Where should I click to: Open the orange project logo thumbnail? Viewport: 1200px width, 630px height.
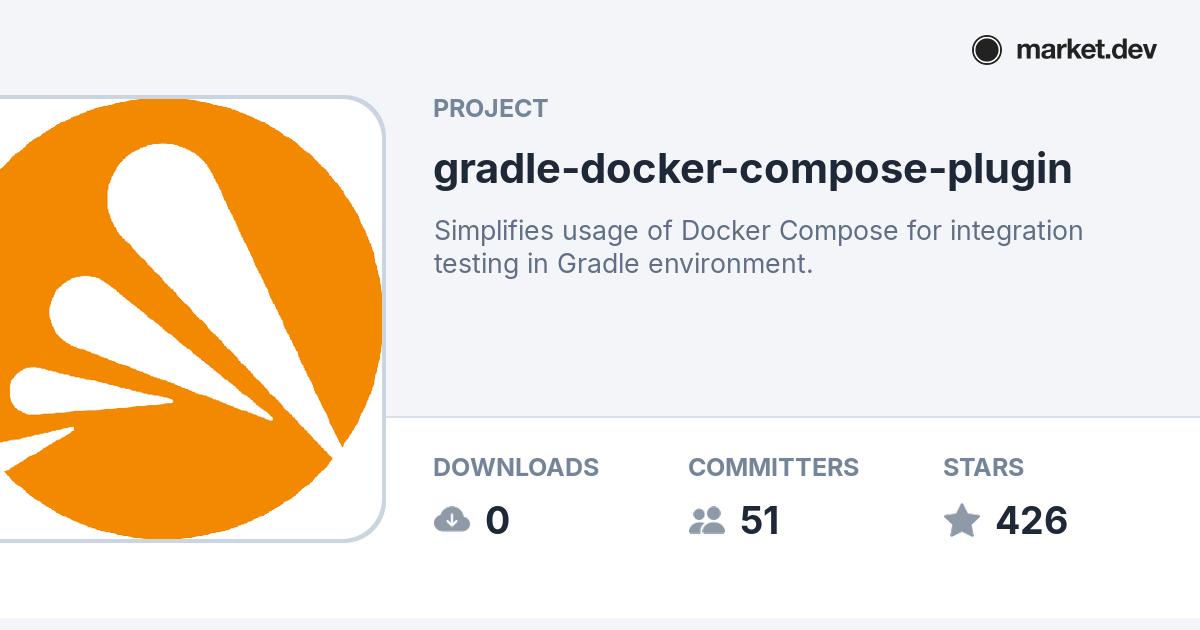(190, 320)
